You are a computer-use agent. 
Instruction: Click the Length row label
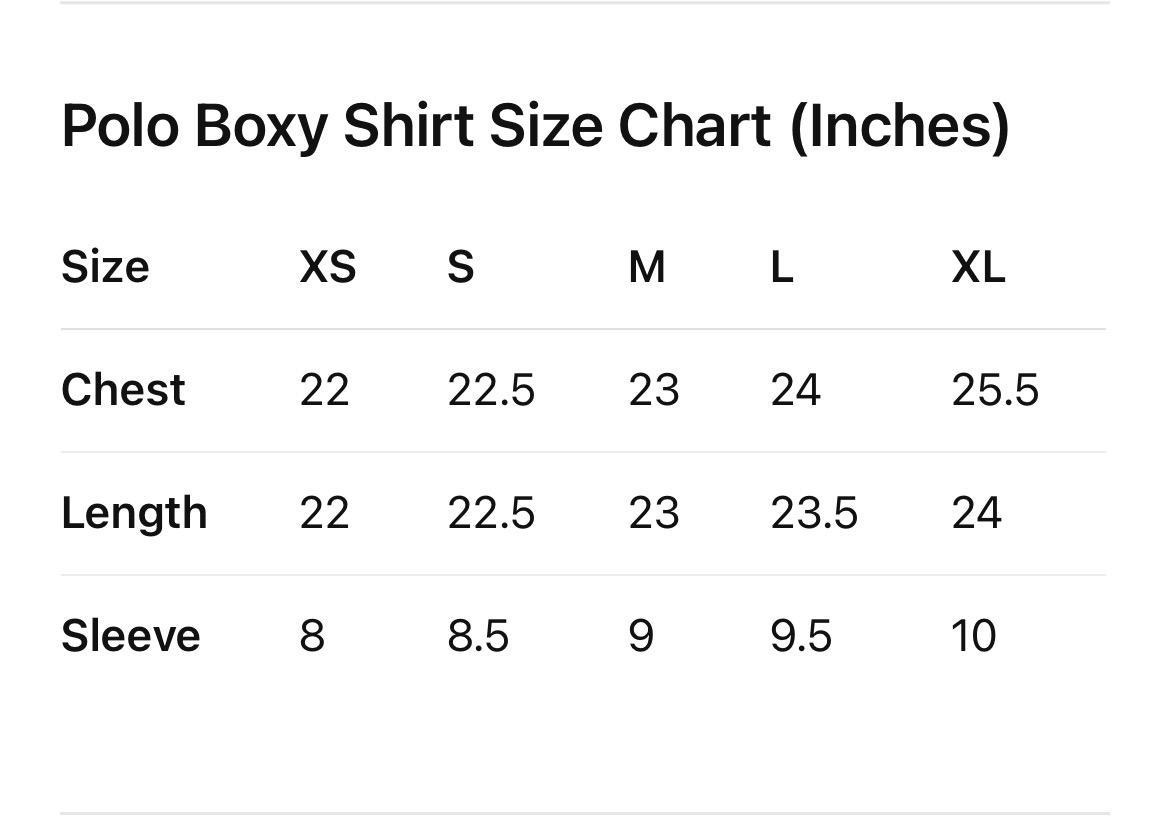coord(134,514)
